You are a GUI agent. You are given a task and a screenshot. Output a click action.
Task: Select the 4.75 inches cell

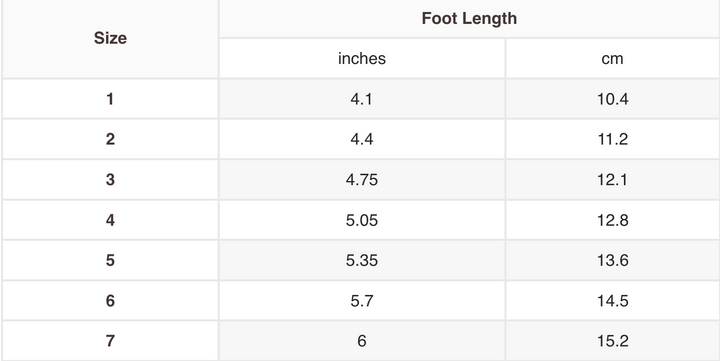point(362,180)
